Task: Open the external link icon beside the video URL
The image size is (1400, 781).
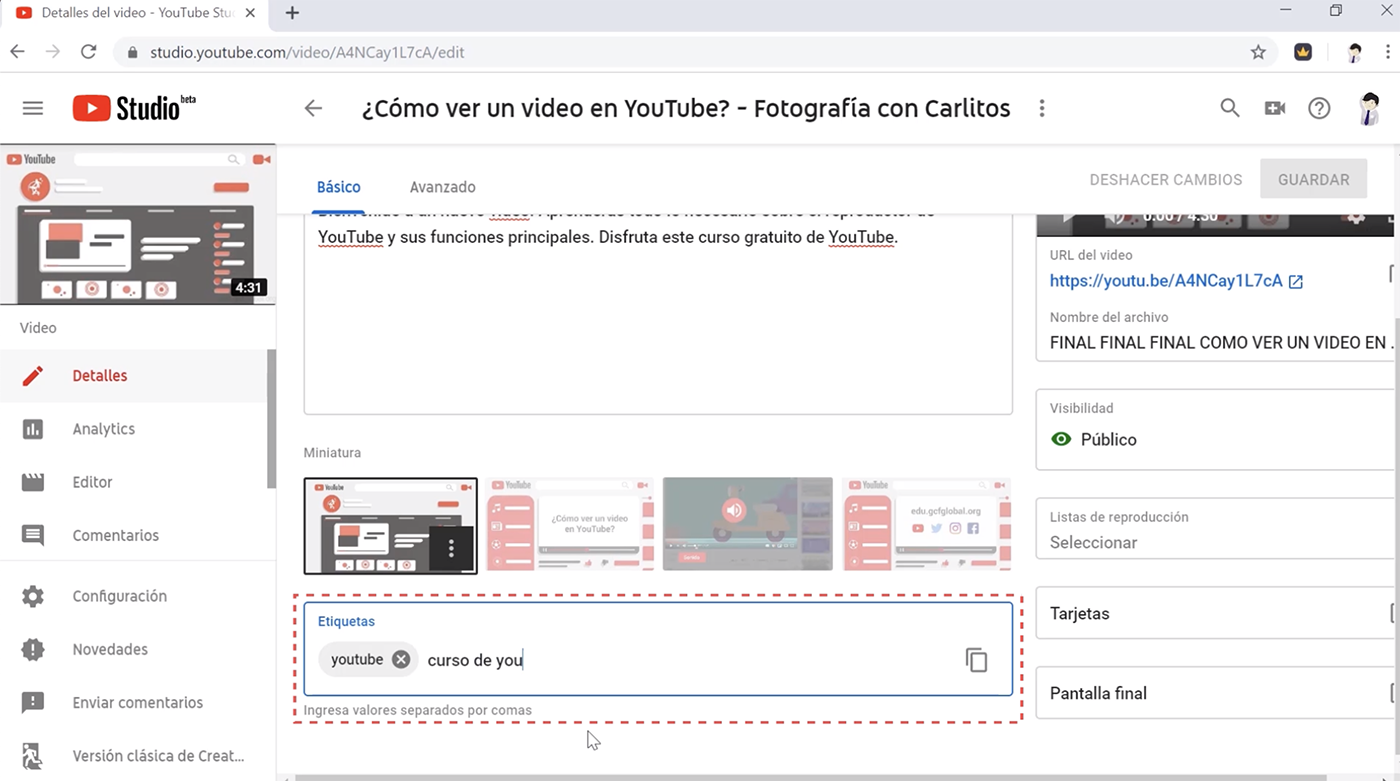Action: tap(1296, 282)
